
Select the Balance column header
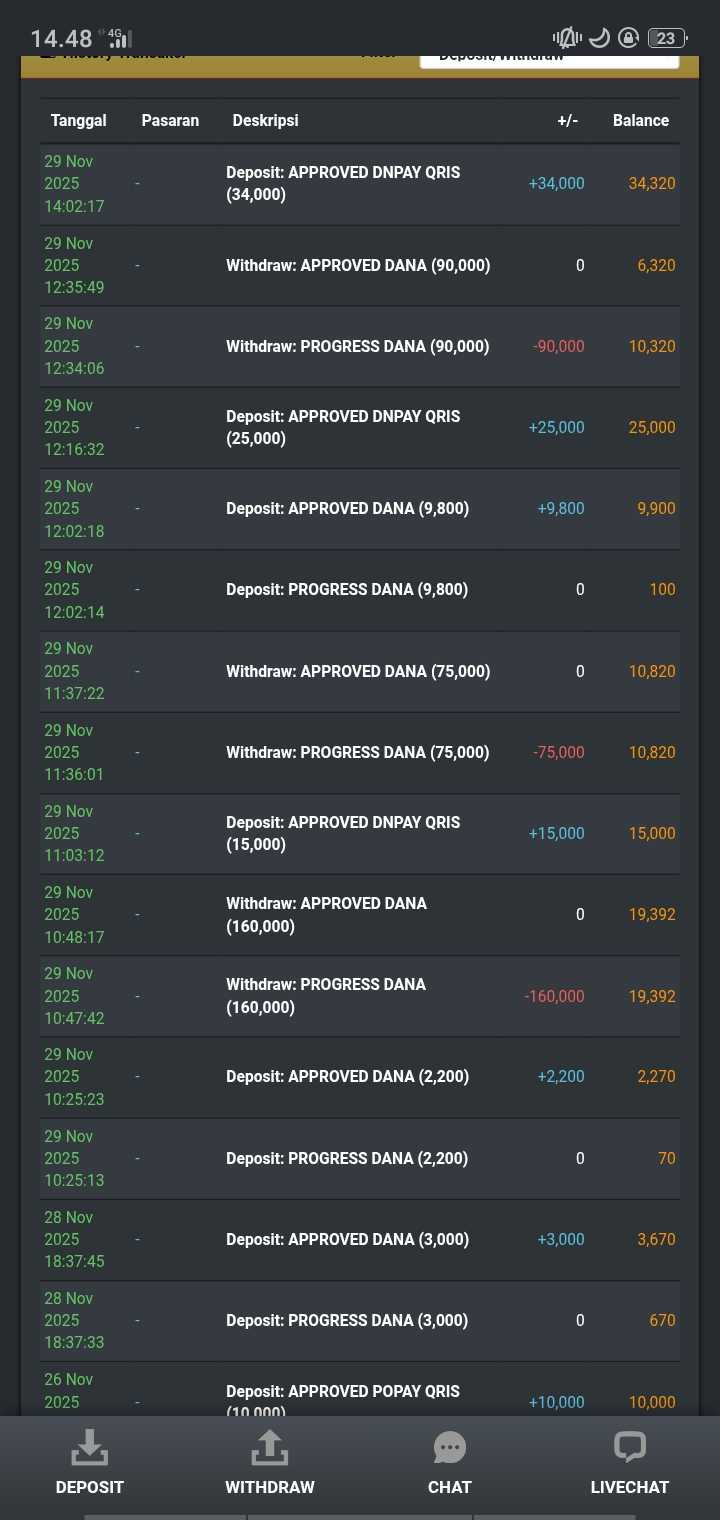coord(641,120)
